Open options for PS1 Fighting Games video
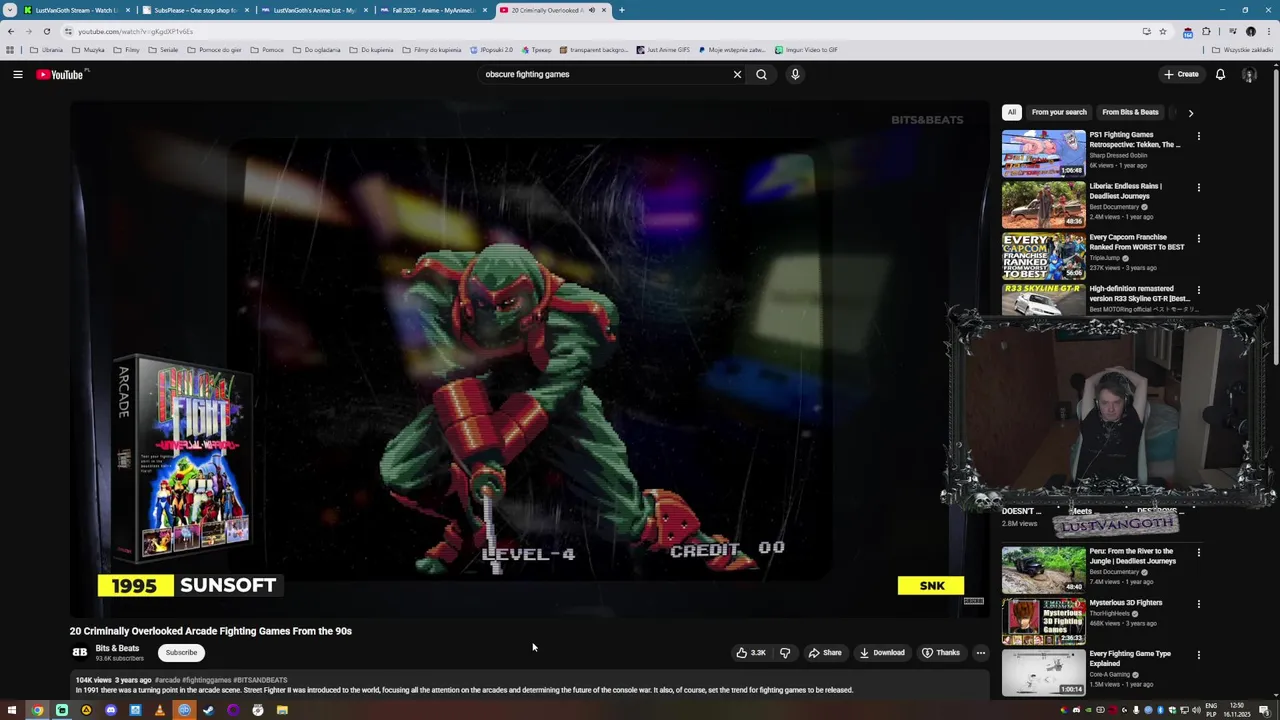Viewport: 1280px width, 720px height. point(1198,136)
